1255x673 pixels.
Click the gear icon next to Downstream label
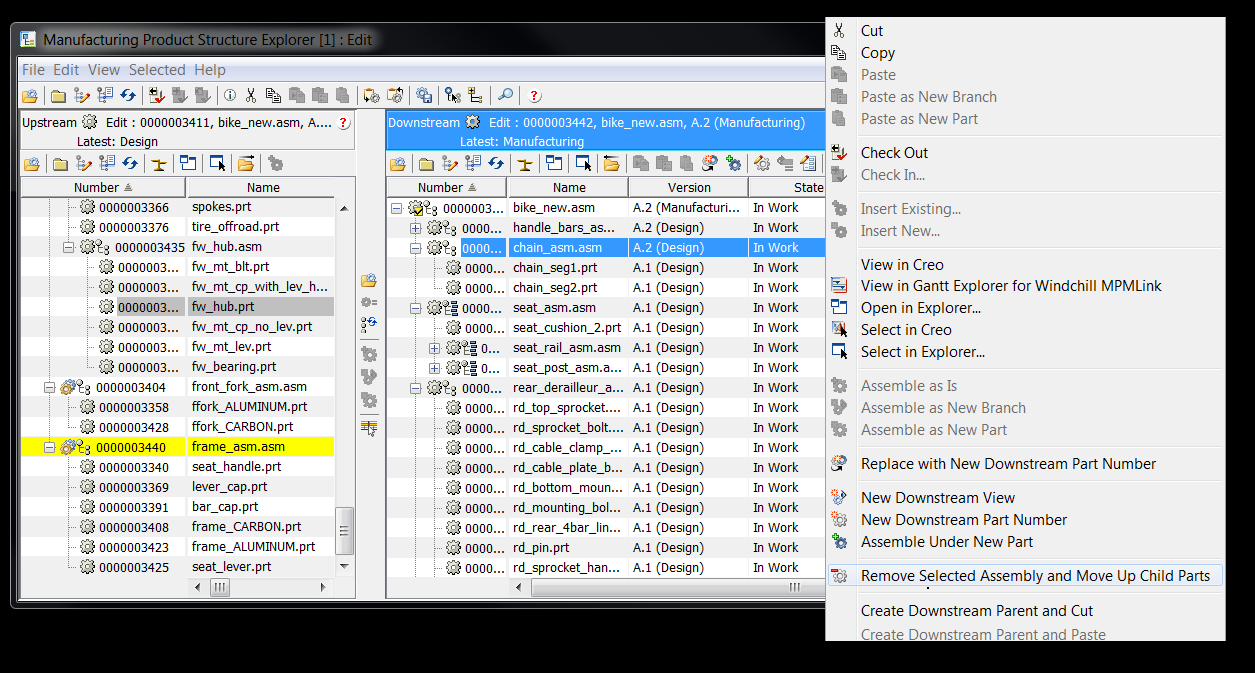(x=472, y=123)
